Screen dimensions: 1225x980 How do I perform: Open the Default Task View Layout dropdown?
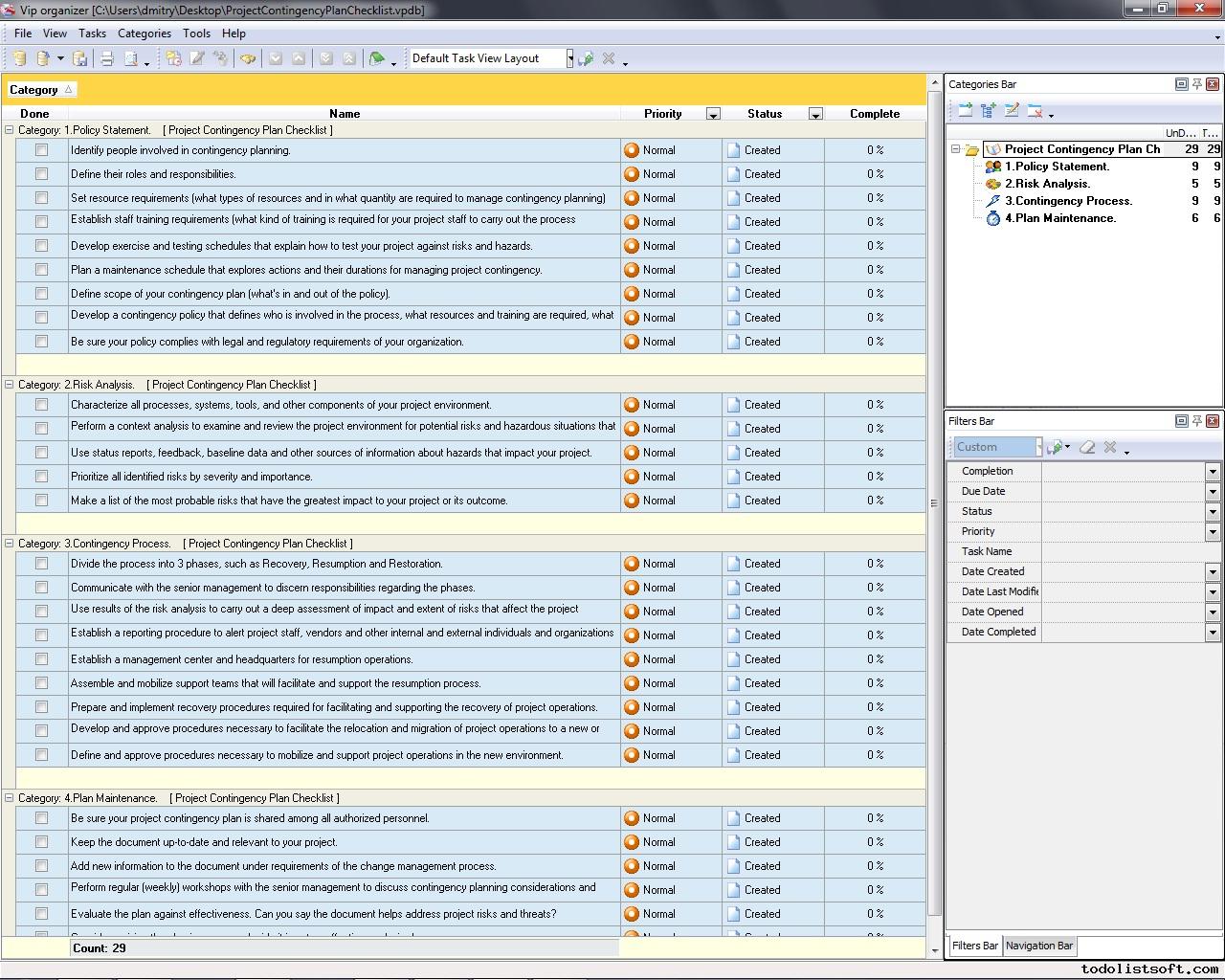pos(569,58)
